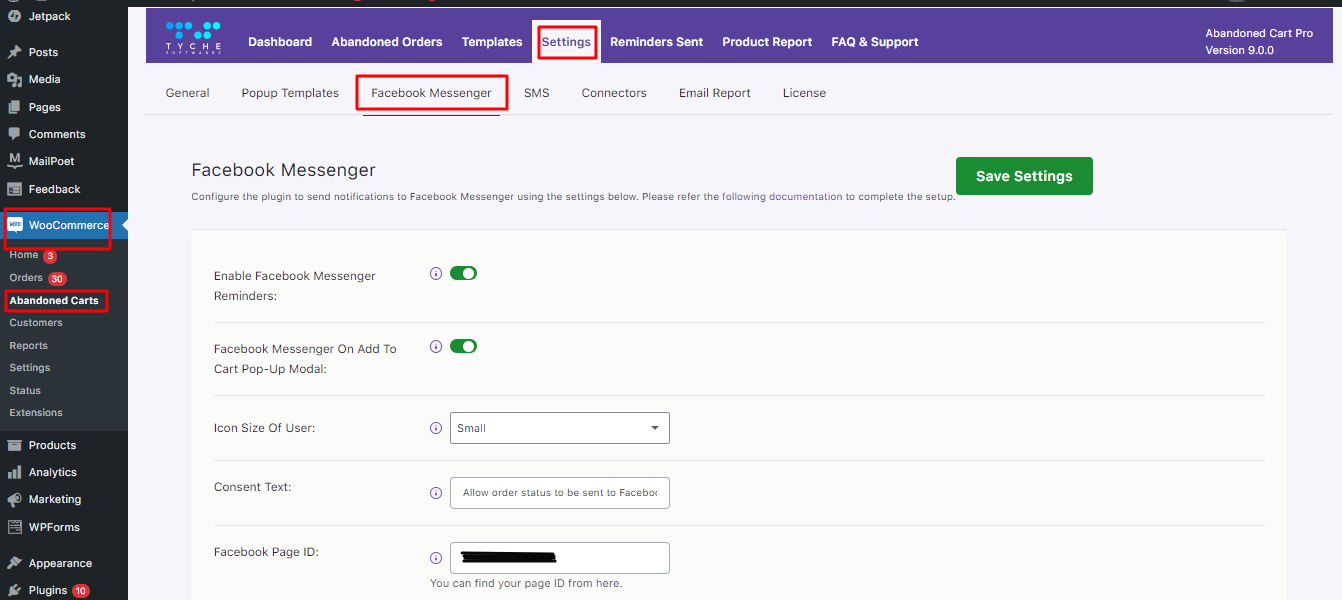
Task: Open the Abandoned Orders tab
Action: coord(387,42)
